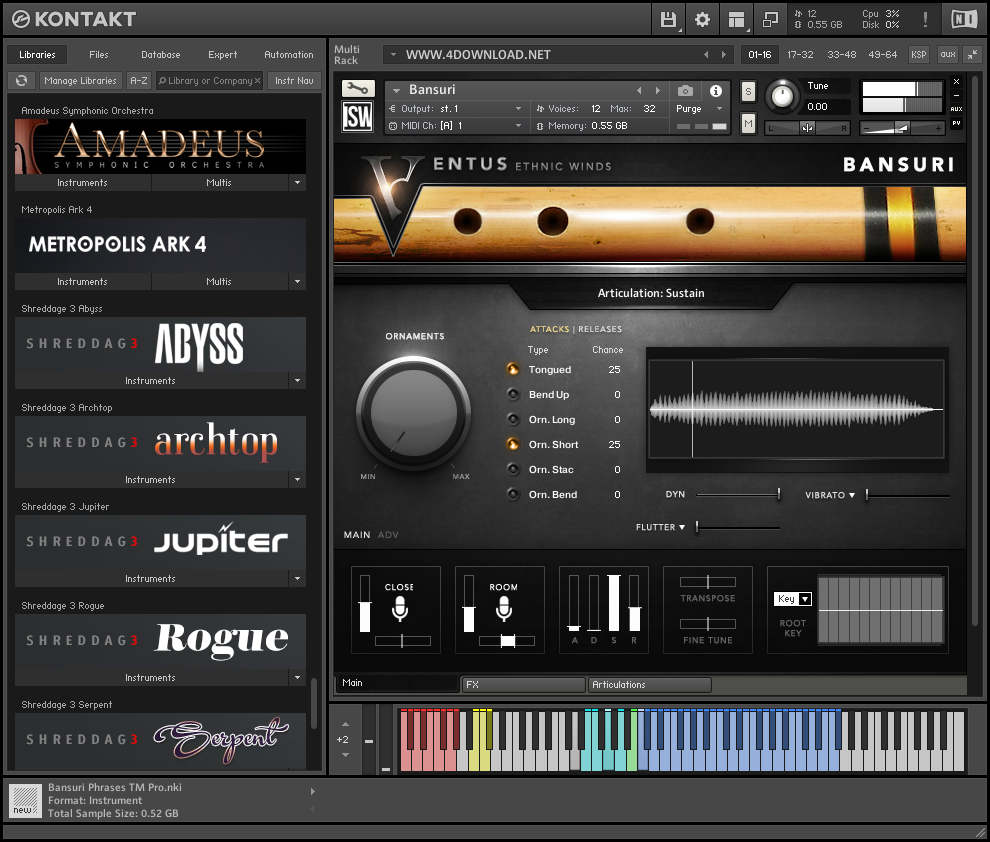The image size is (990, 842).
Task: Open the Vibrato dropdown arrow
Action: (x=852, y=495)
